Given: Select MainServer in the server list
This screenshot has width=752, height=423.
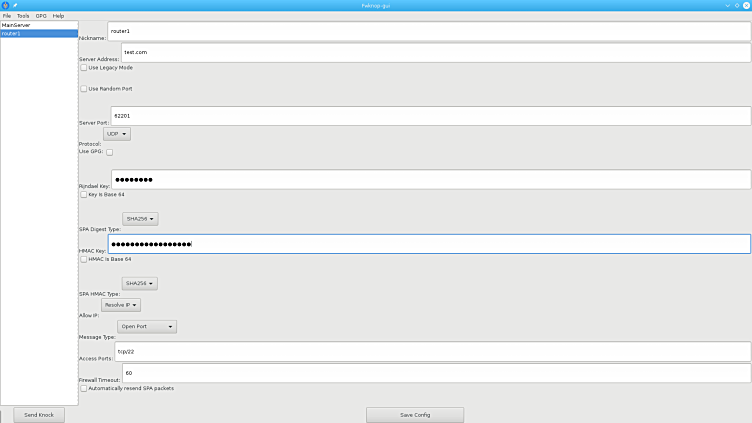Looking at the screenshot, I should [16, 25].
